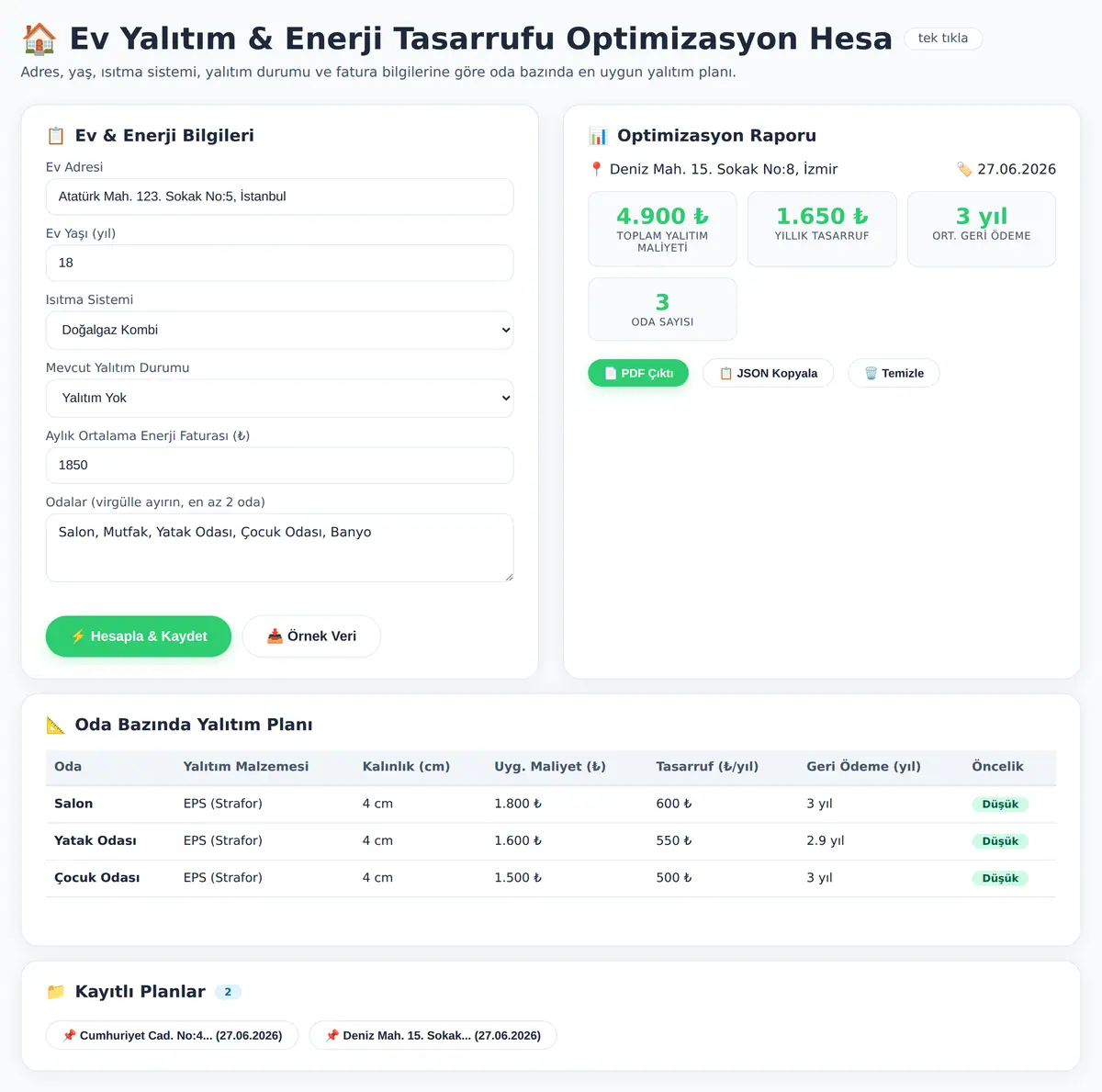Load sample data with Örnek Veri

[x=311, y=636]
